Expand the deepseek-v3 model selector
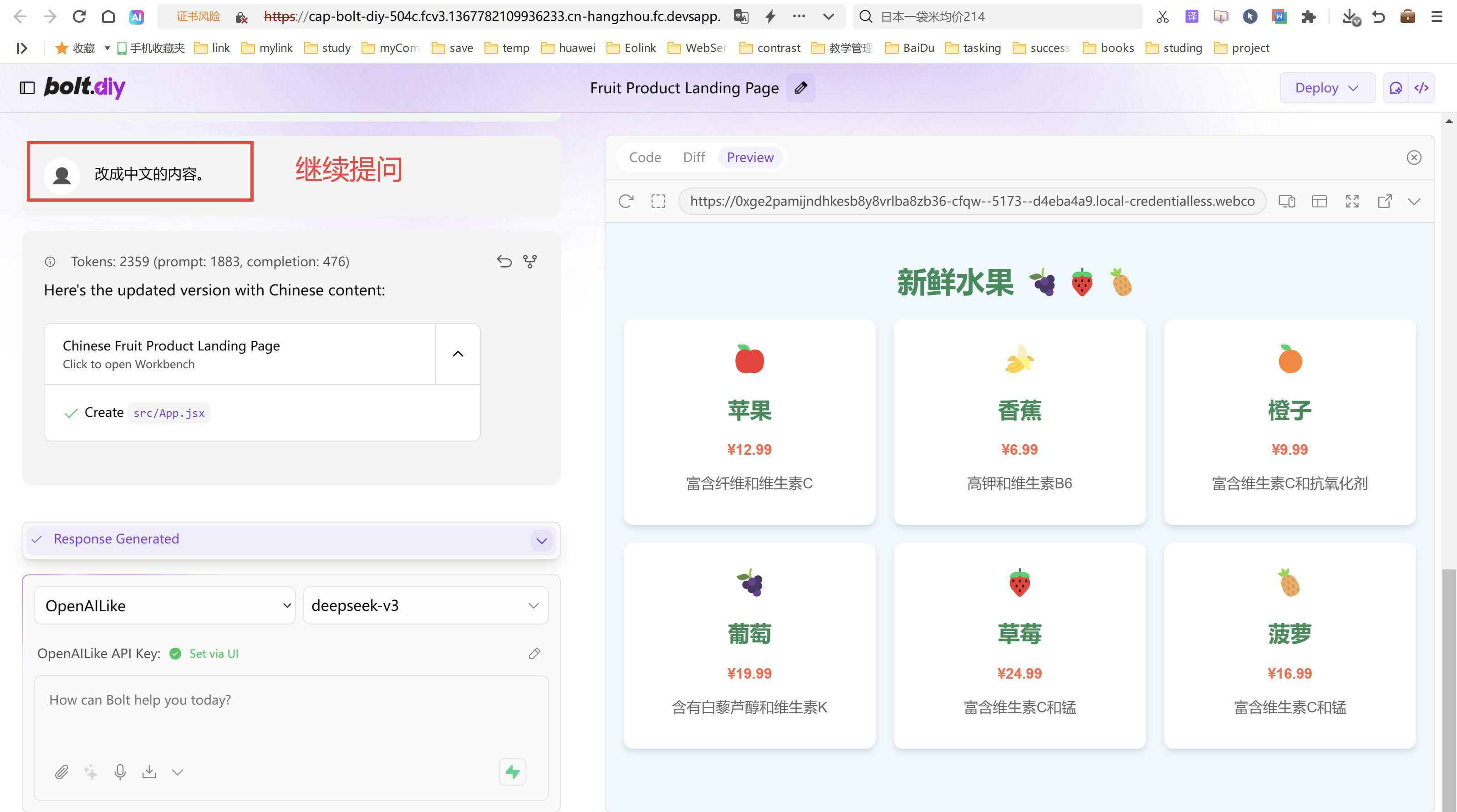Image resolution: width=1457 pixels, height=812 pixels. pyautogui.click(x=425, y=606)
